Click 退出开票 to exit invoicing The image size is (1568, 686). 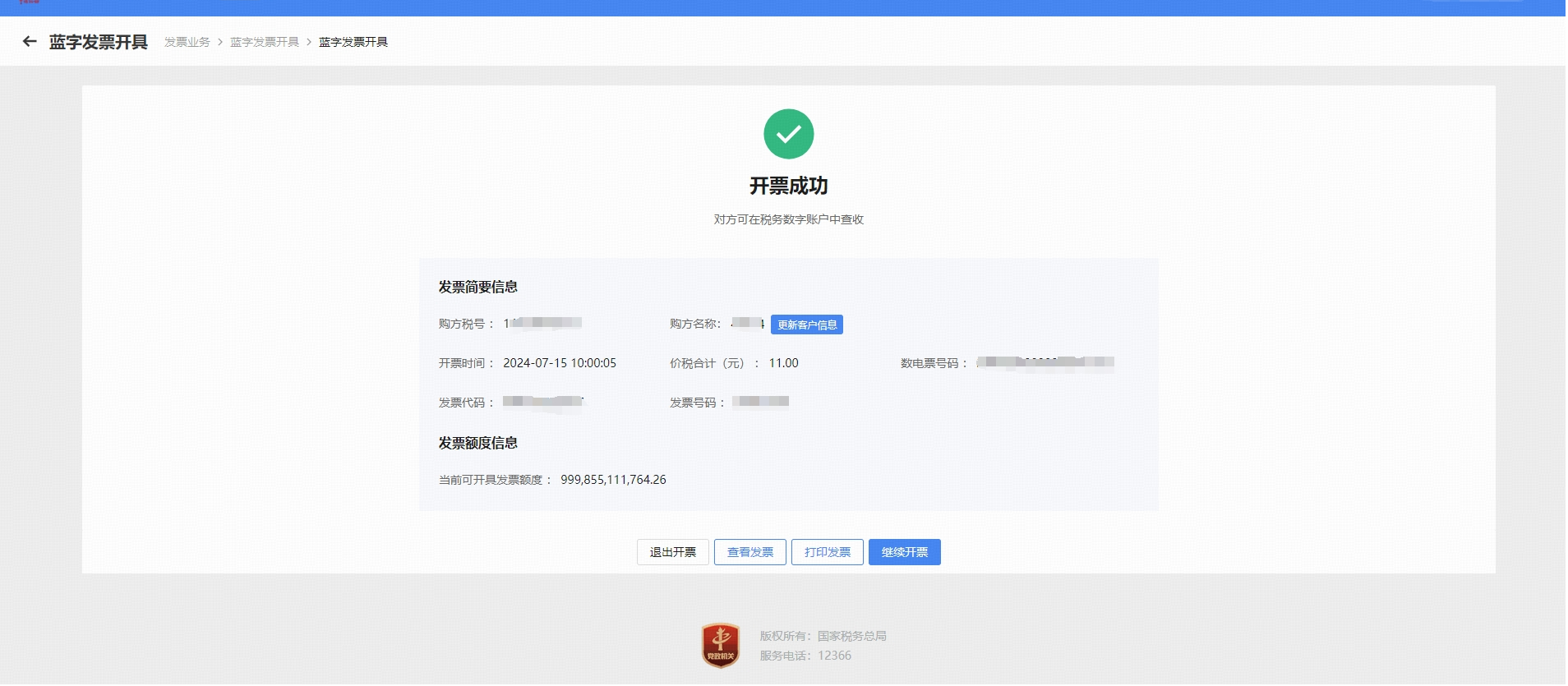coord(672,552)
